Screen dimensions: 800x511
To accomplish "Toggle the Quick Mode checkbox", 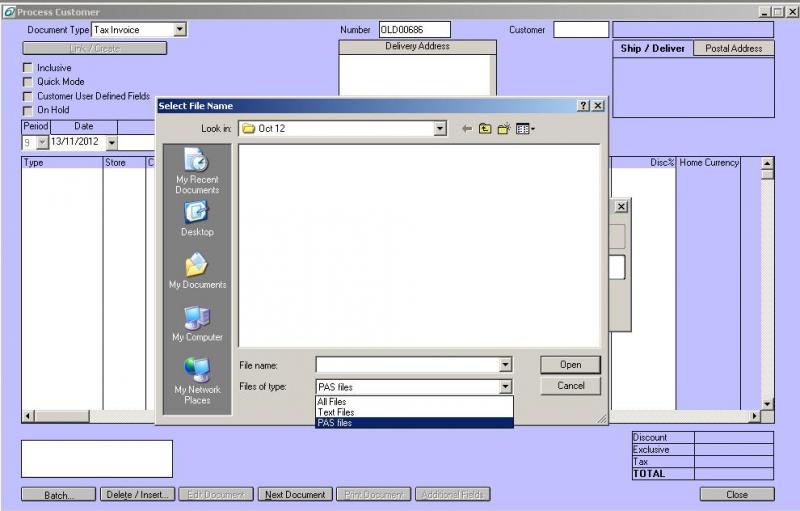I will coord(28,82).
